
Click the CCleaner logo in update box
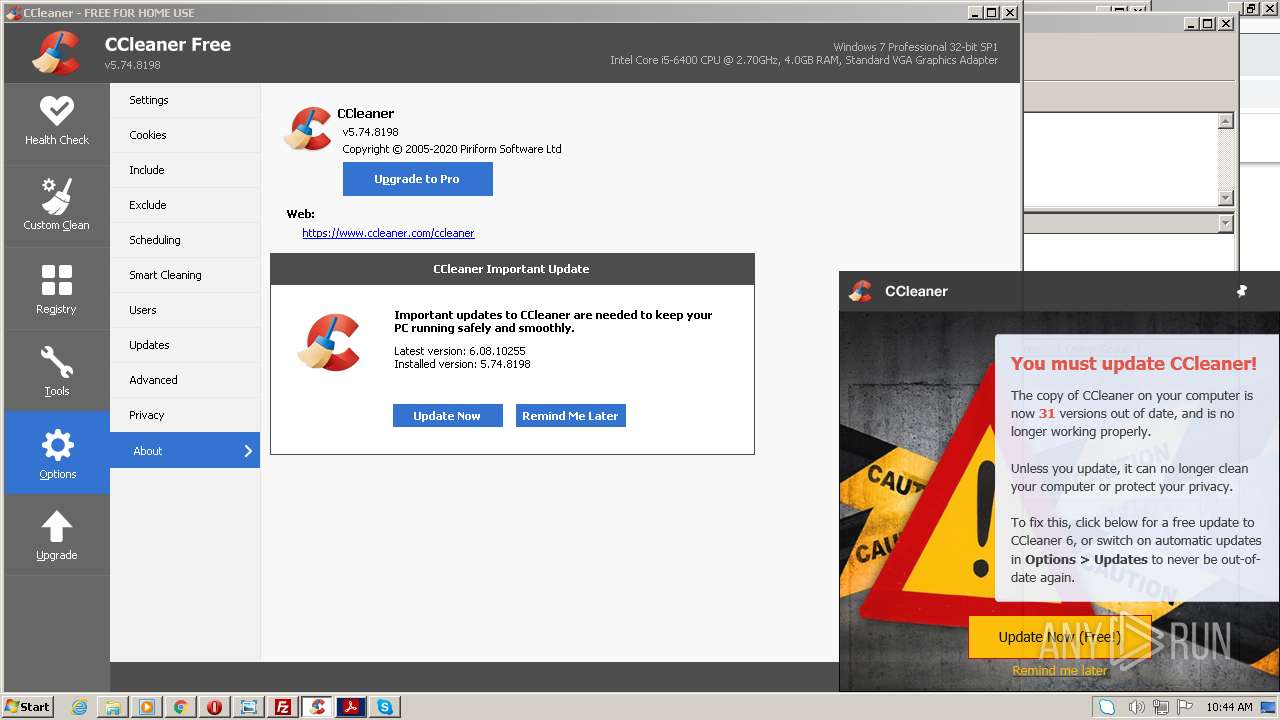[x=329, y=343]
